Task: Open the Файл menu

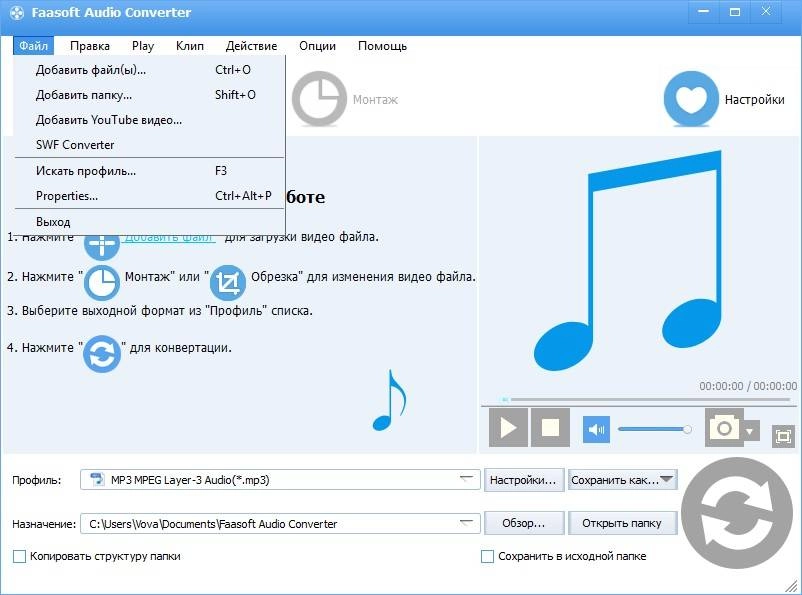Action: click(33, 46)
